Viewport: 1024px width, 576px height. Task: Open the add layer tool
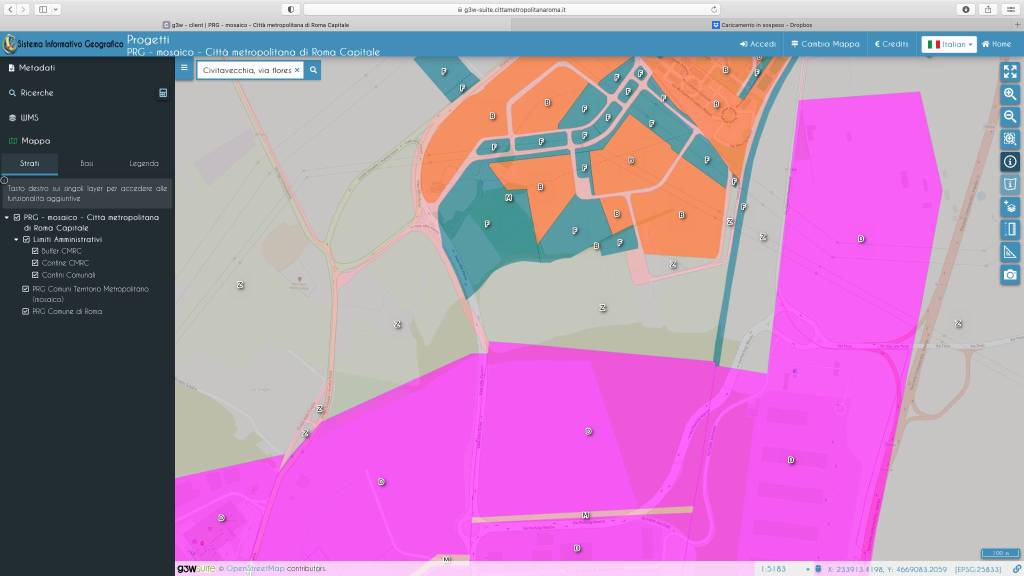coord(1010,207)
